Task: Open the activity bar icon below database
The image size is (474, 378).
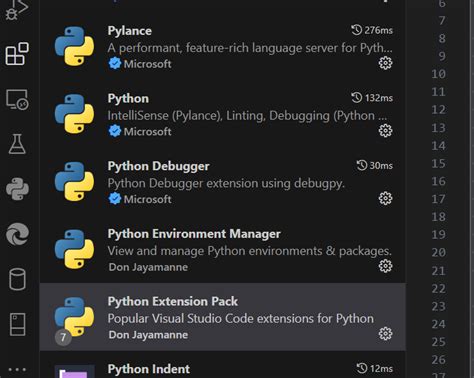Action: 17,324
